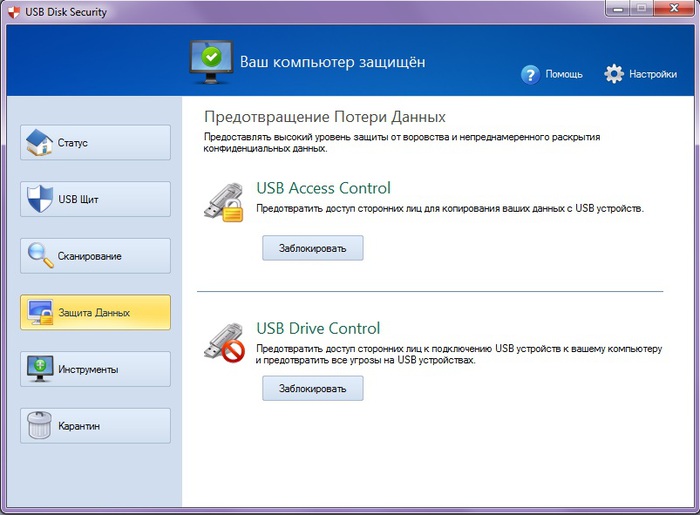The height and width of the screenshot is (515, 700).
Task: Click the settings gear icon
Action: coord(614,74)
